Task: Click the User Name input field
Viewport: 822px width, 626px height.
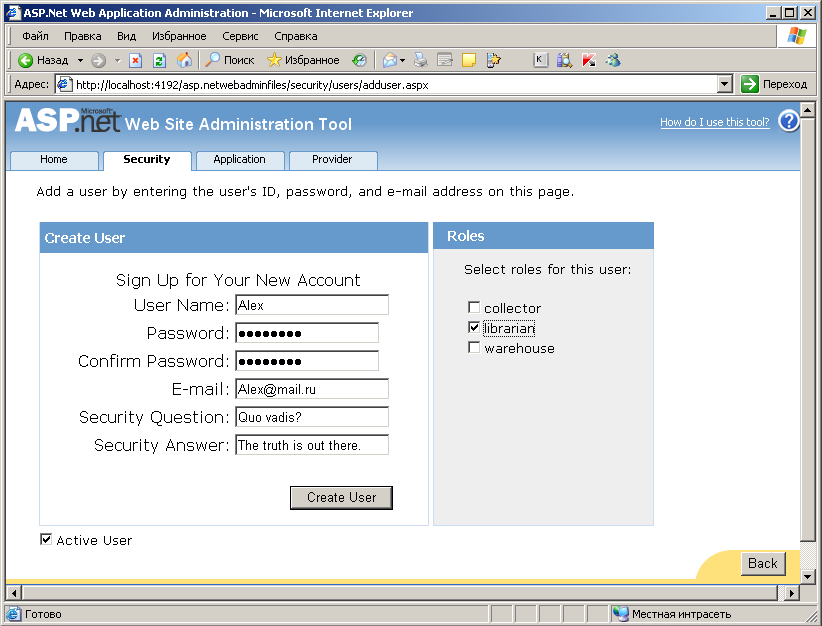Action: point(312,305)
